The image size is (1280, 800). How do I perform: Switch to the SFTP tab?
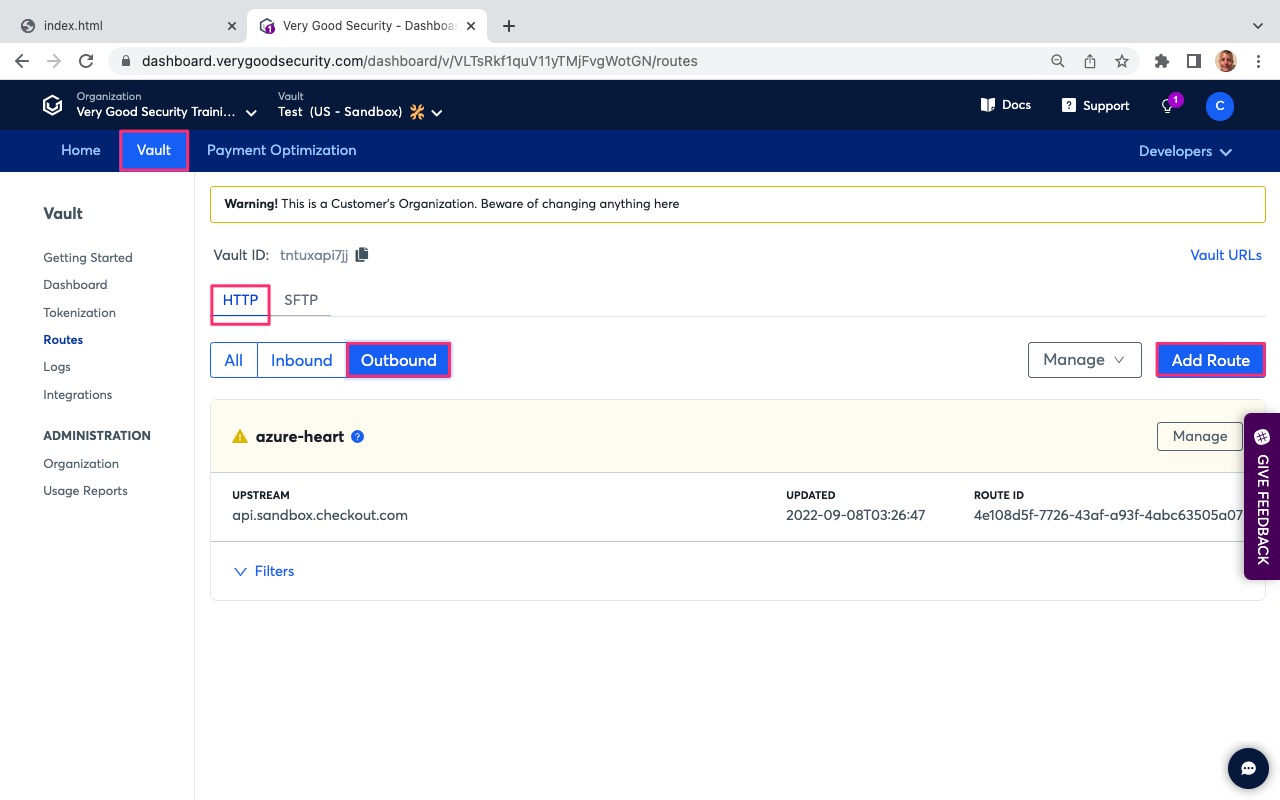pyautogui.click(x=301, y=300)
